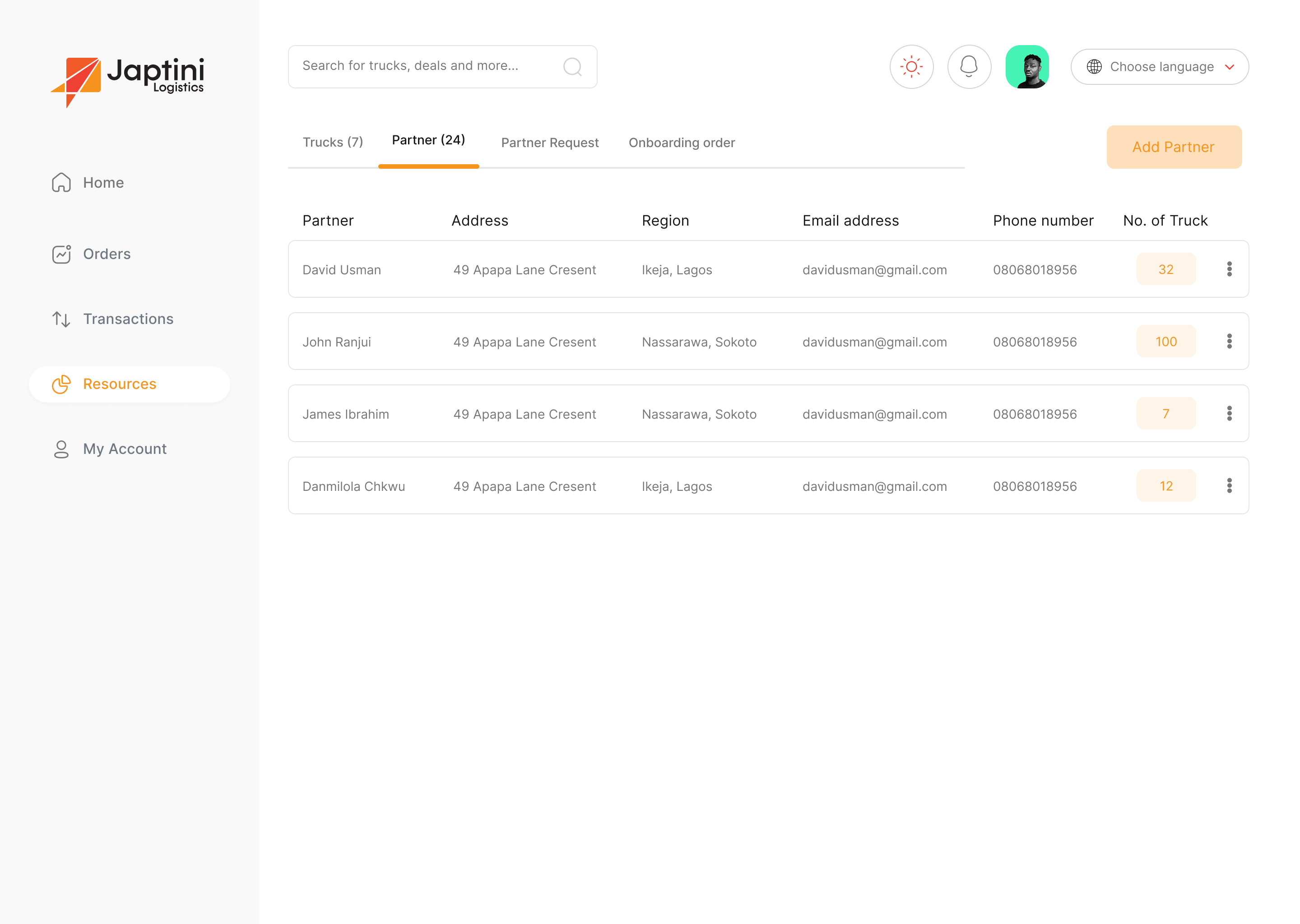This screenshot has width=1300, height=924.
Task: Open My Account in sidebar
Action: click(x=125, y=449)
